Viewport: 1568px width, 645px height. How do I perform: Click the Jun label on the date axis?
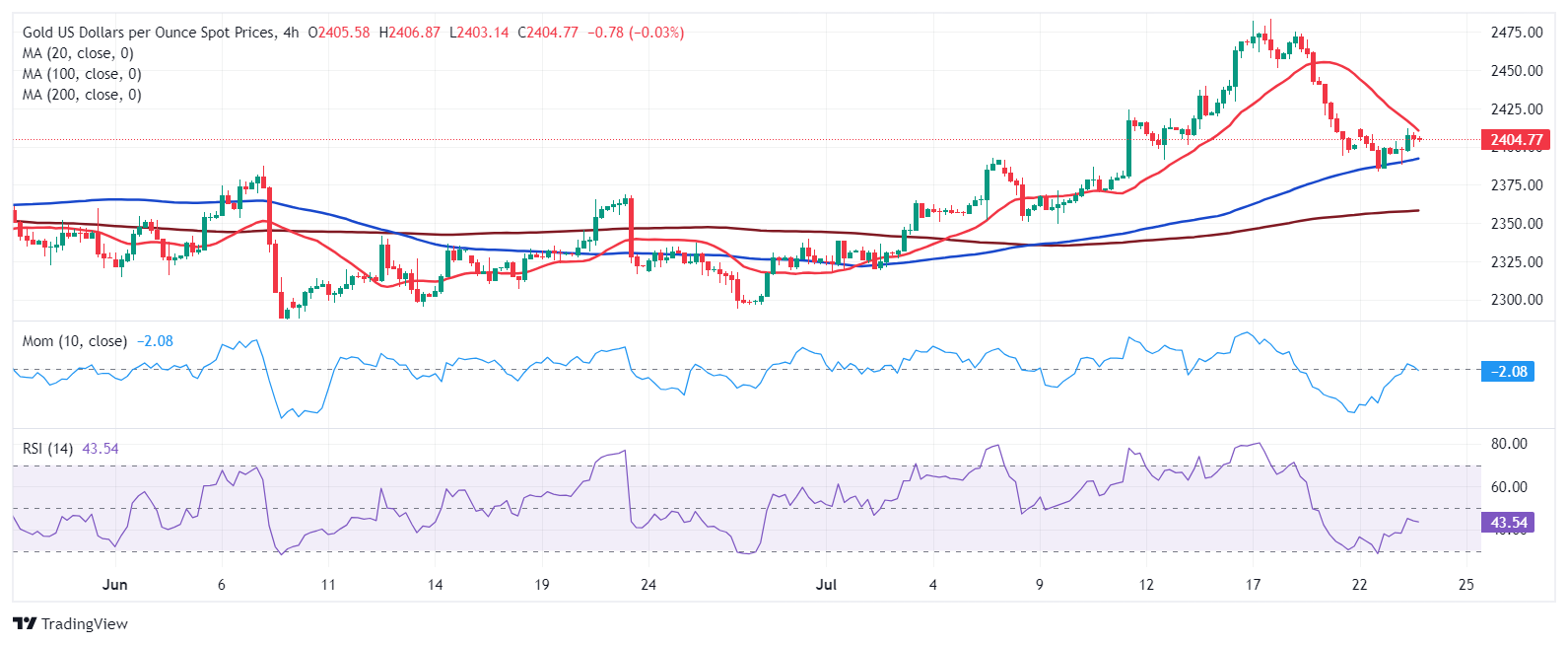[x=115, y=585]
